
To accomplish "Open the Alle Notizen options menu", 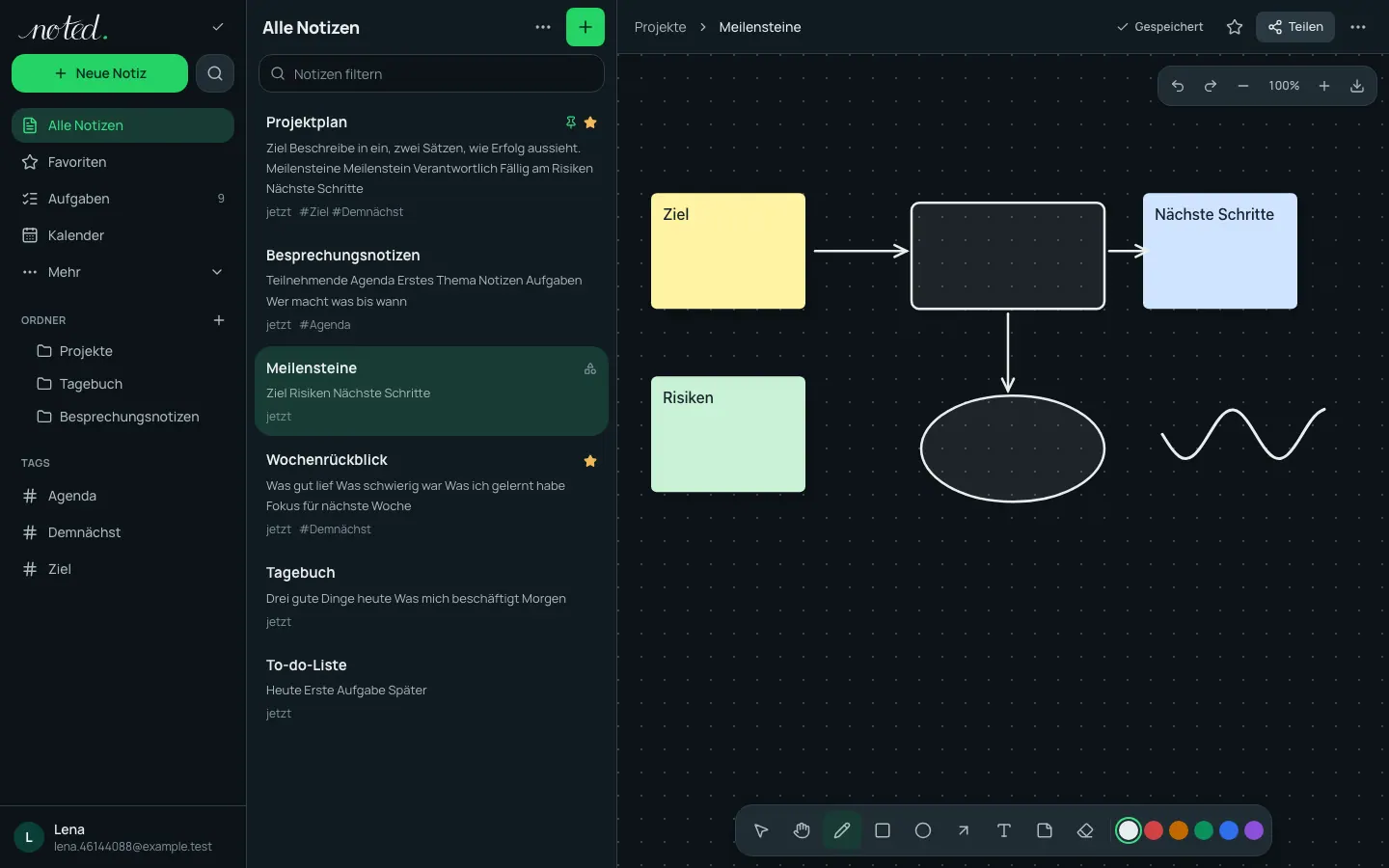I will (543, 27).
